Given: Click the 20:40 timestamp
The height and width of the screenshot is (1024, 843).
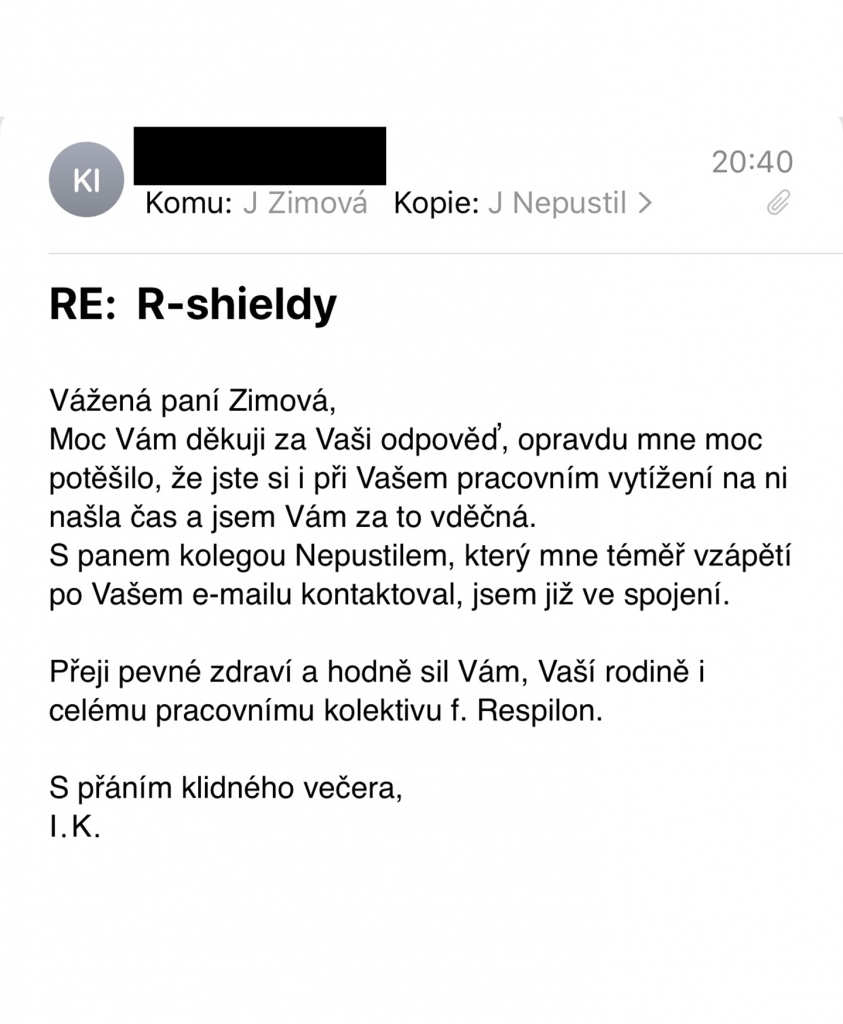Looking at the screenshot, I should pos(752,162).
